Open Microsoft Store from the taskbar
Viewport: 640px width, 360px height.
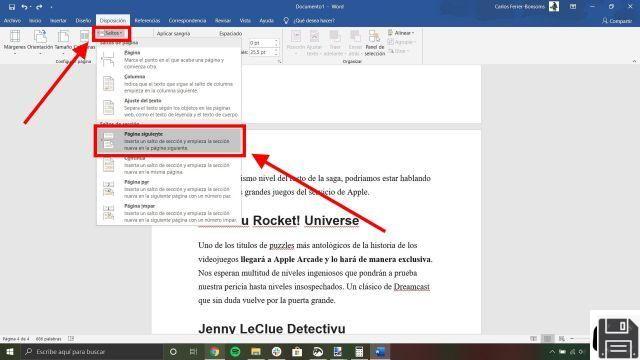coord(297,351)
